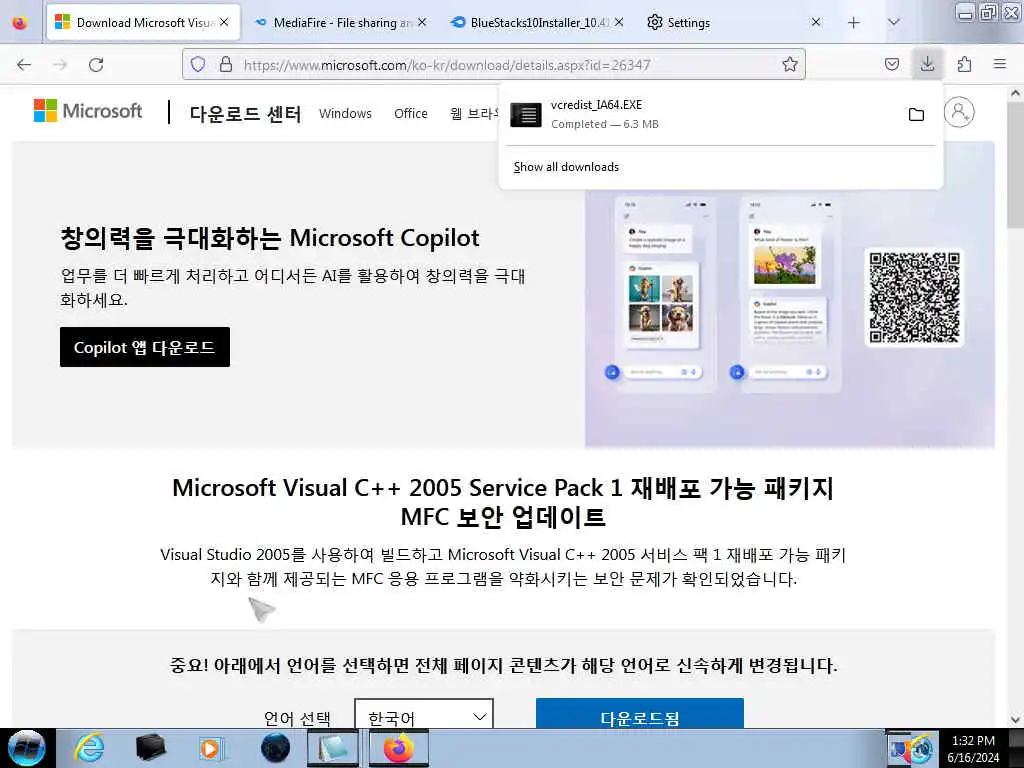Open the 한국어 language dropdown

click(424, 714)
